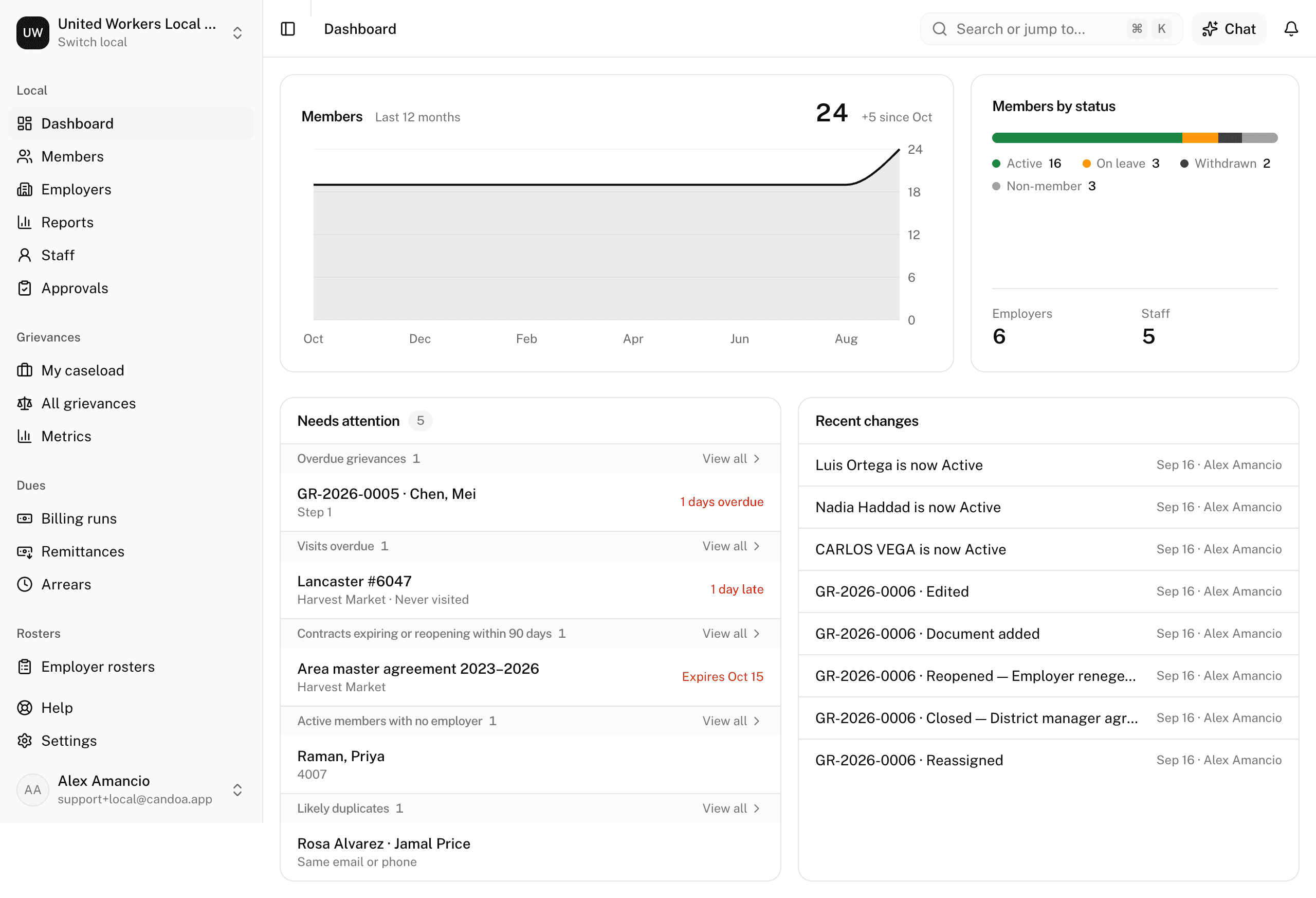Focus the Search or jump to field
The height and width of the screenshot is (898, 1316).
1051,29
